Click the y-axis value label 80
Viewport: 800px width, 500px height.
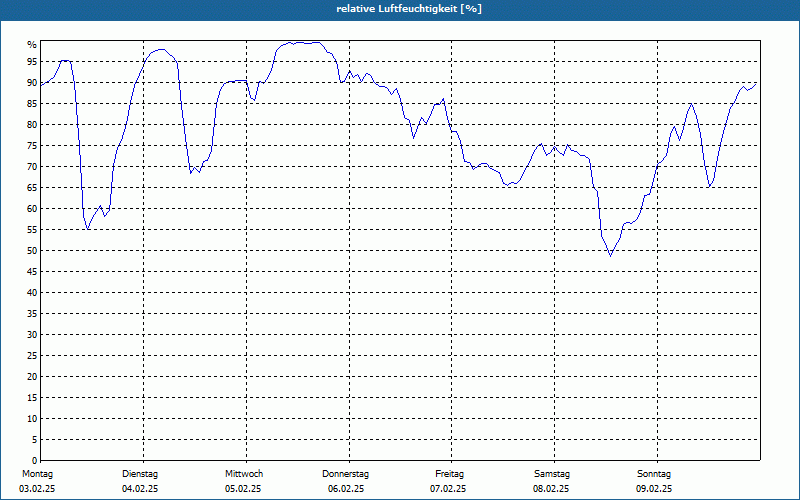[x=32, y=124]
